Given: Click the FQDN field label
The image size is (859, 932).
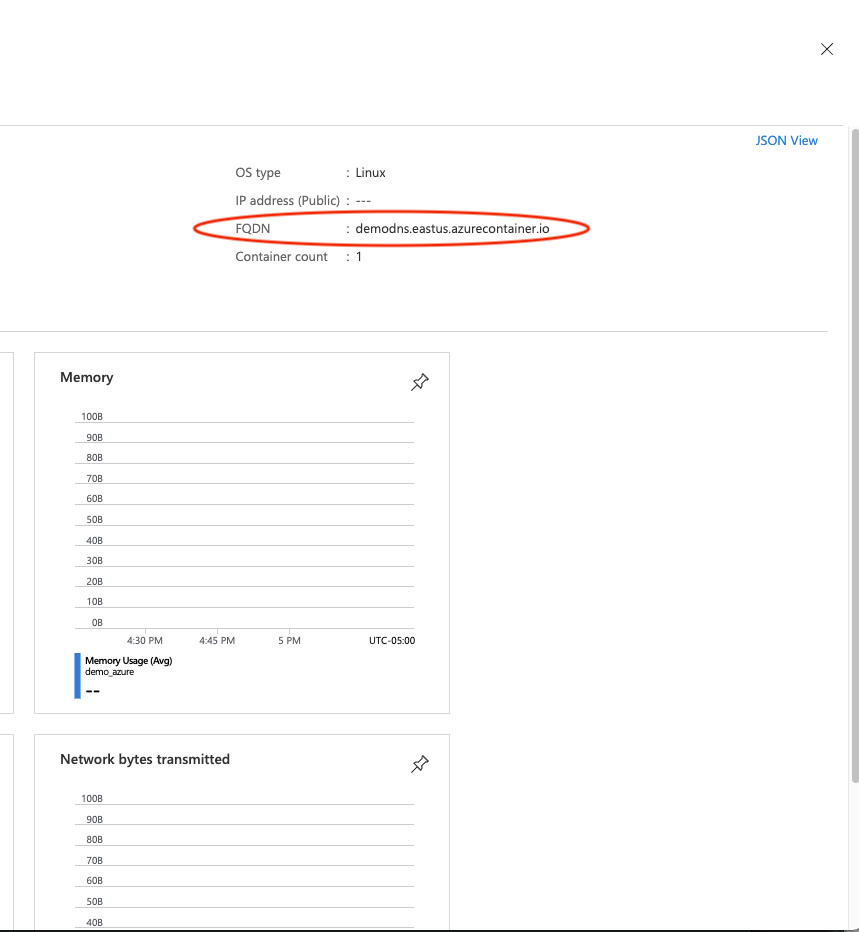Looking at the screenshot, I should click(x=253, y=229).
